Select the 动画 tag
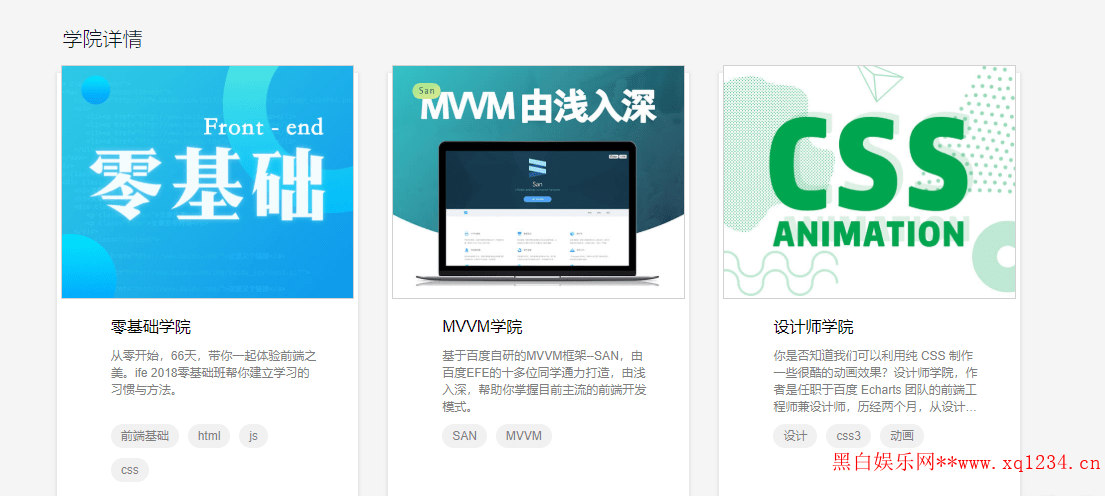 coord(901,436)
